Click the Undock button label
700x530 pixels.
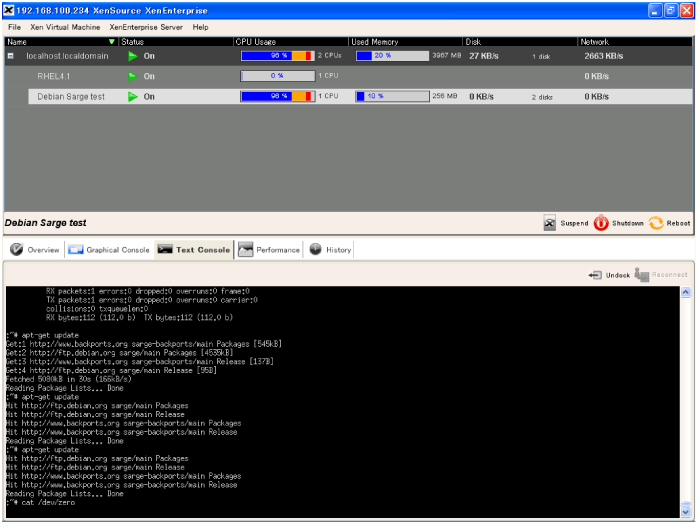click(618, 275)
